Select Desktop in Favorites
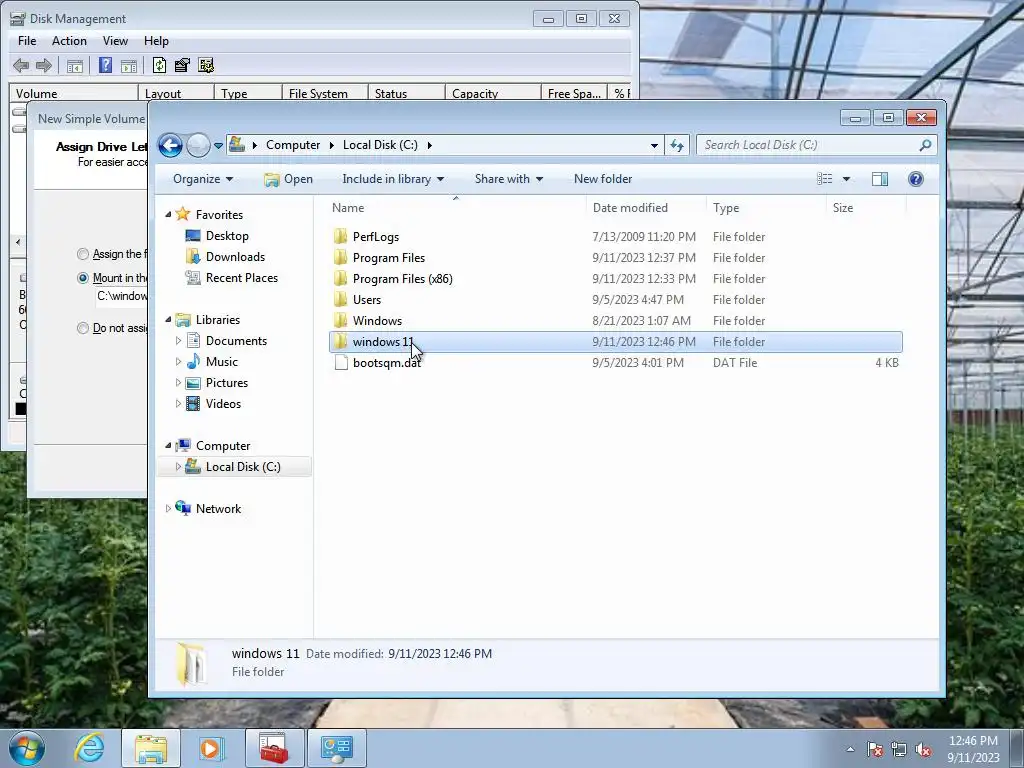The height and width of the screenshot is (768, 1024). point(227,236)
